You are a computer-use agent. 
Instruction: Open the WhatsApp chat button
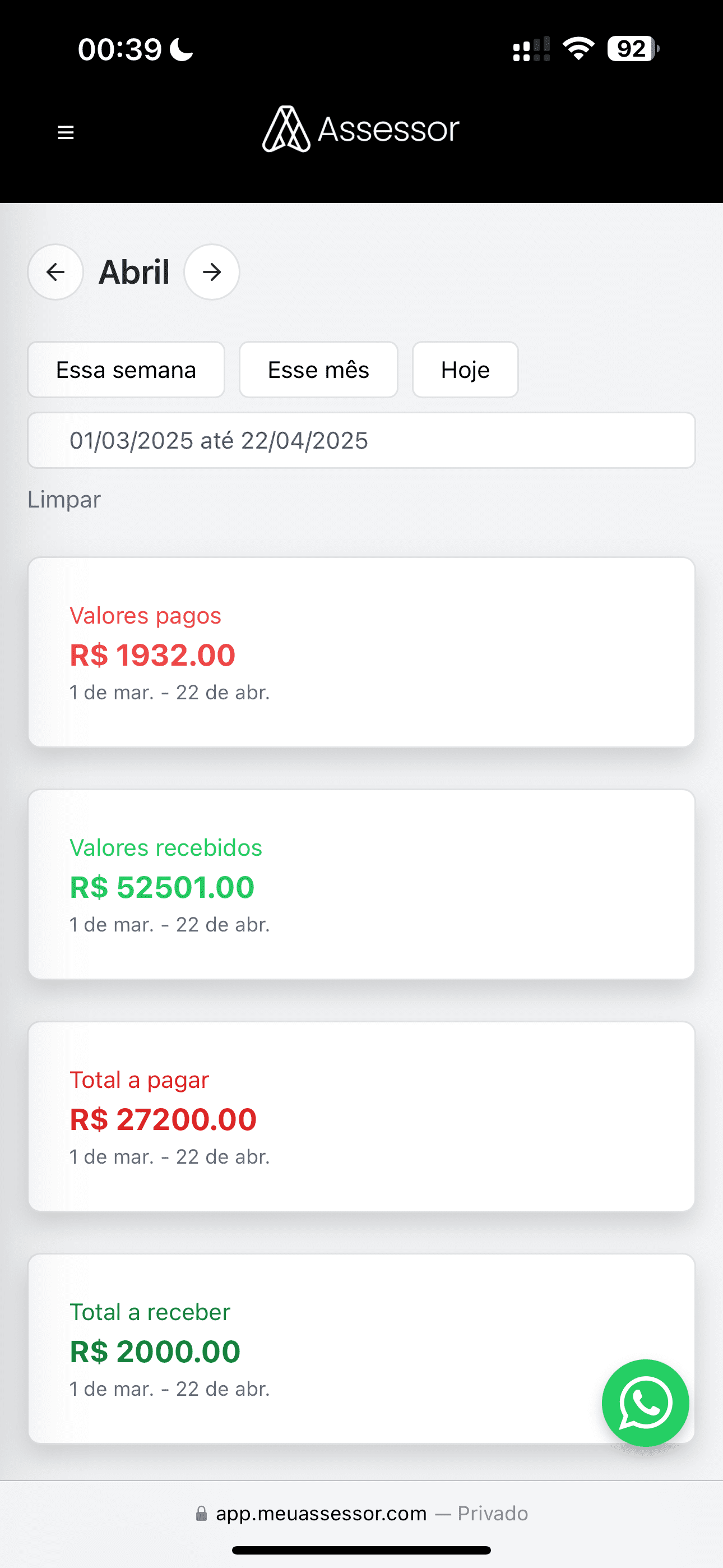645,1403
